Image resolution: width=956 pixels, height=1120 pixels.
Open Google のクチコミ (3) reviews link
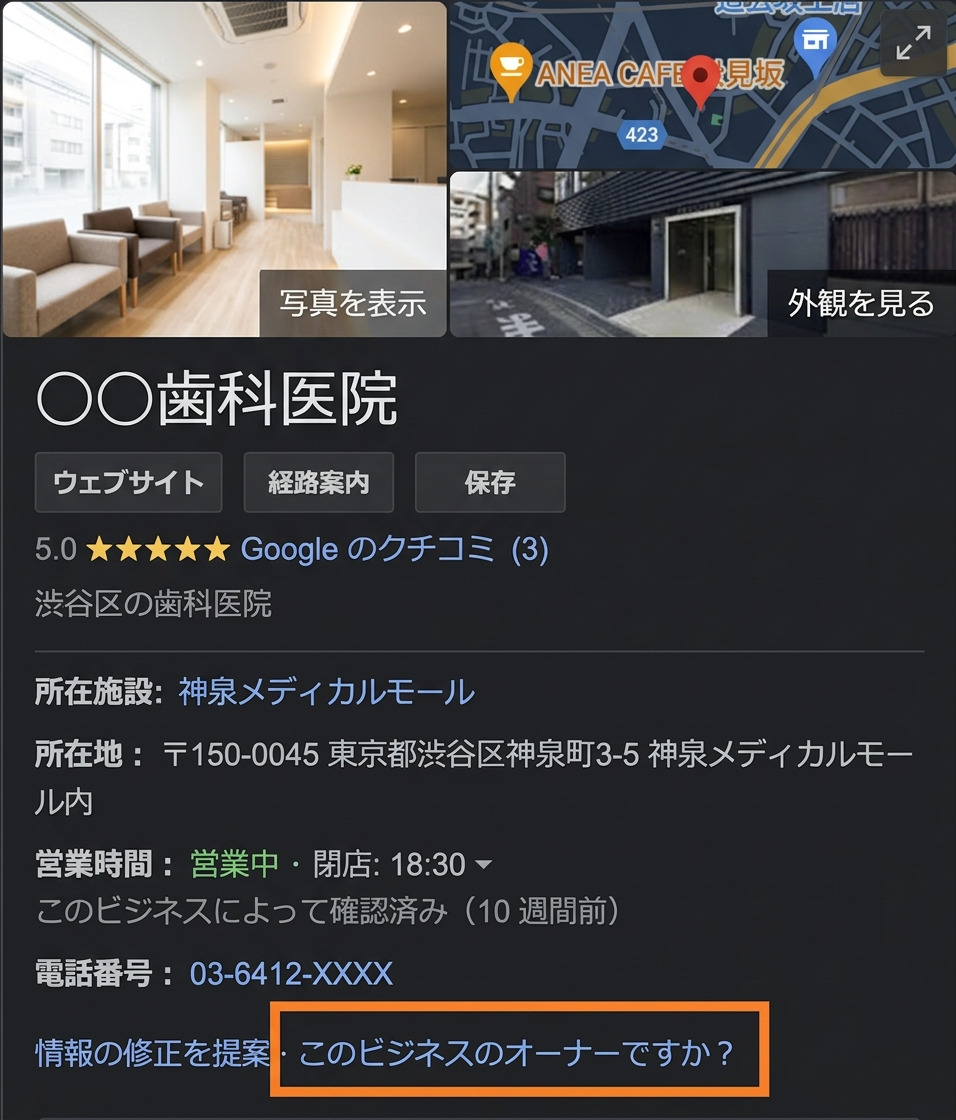click(394, 549)
